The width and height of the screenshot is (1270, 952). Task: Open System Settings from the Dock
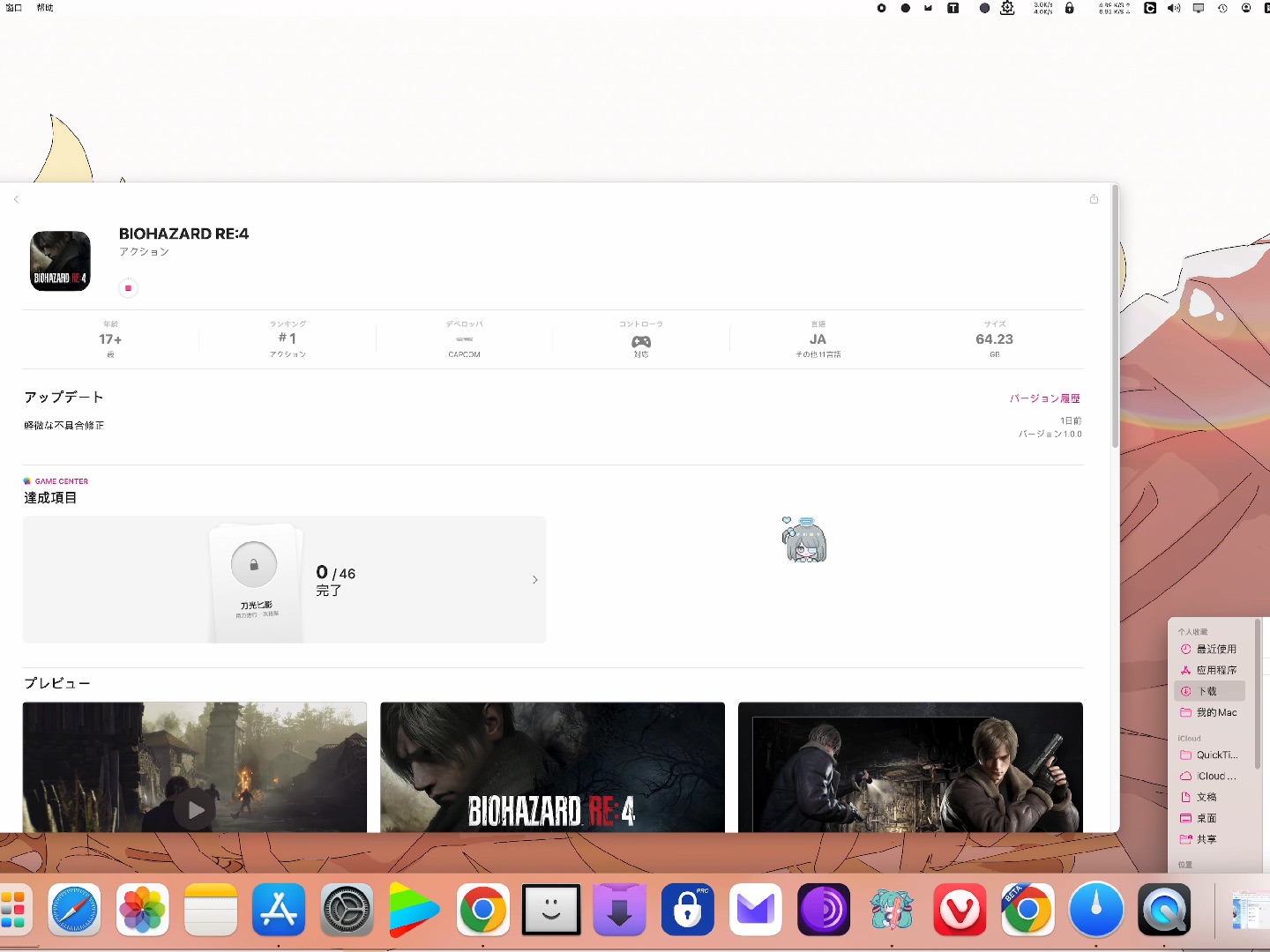[347, 910]
